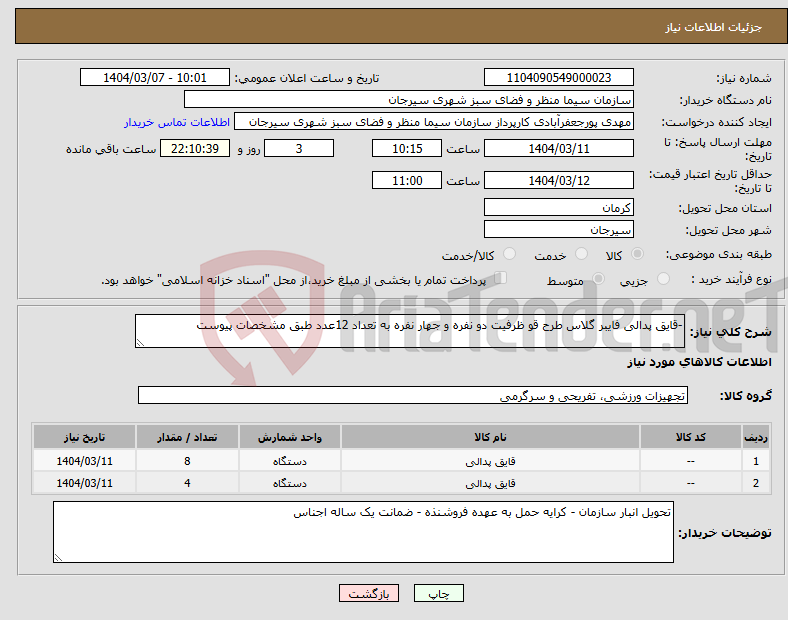Open the اطلاعات تماس خریدار link

click(x=177, y=122)
